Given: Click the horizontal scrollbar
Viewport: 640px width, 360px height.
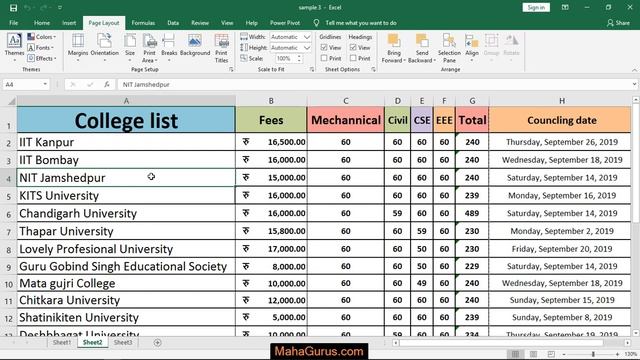Looking at the screenshot, I should tap(501, 342).
